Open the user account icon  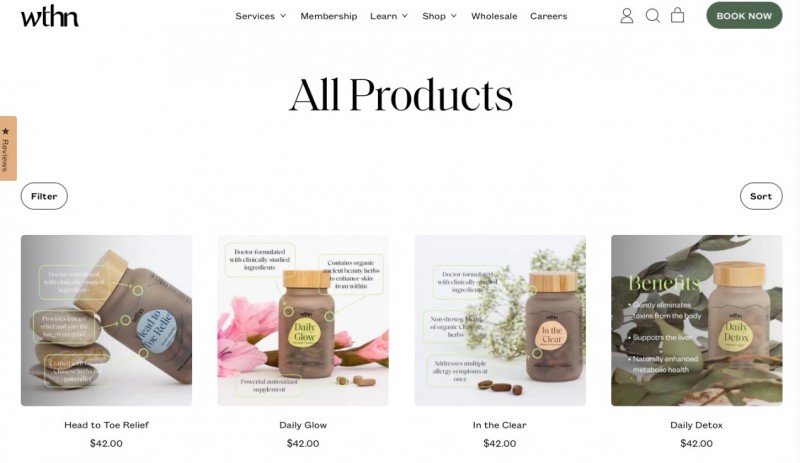click(x=627, y=16)
